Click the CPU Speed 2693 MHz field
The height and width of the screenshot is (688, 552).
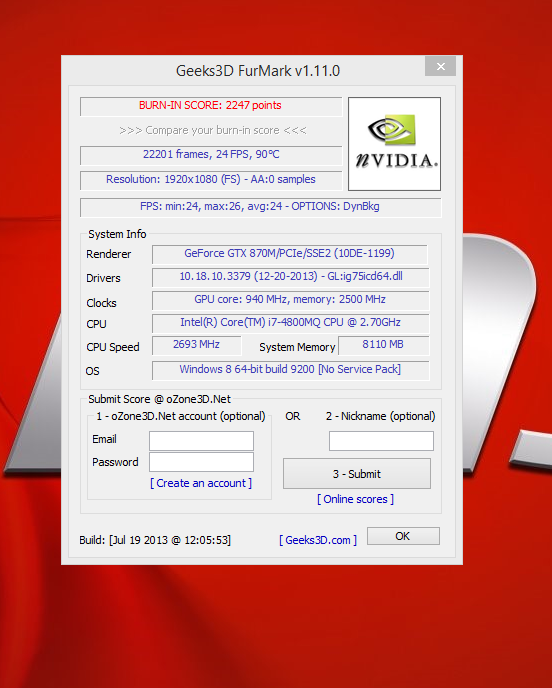pos(197,346)
